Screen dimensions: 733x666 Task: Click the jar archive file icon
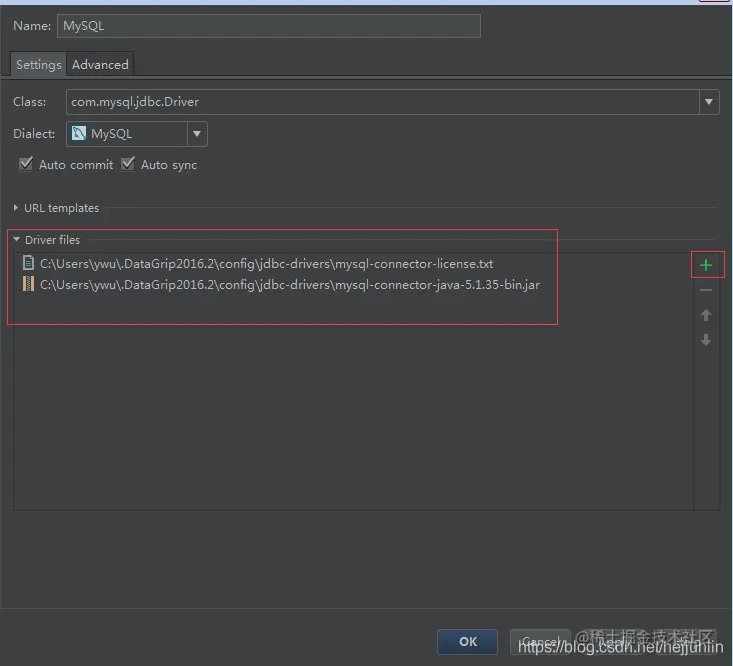(28, 284)
